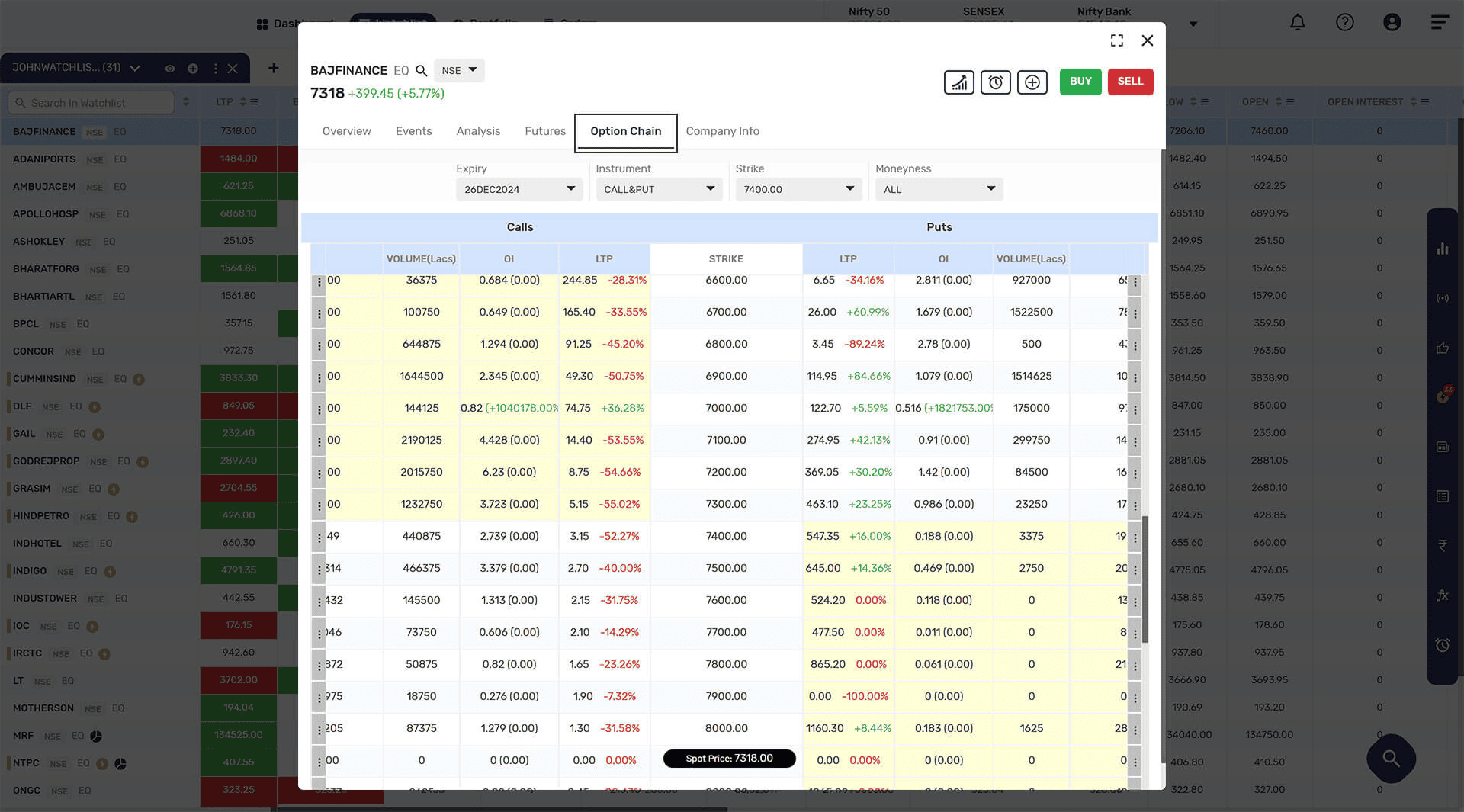Close the BAJFINANCE option chain popup

pos(1147,40)
